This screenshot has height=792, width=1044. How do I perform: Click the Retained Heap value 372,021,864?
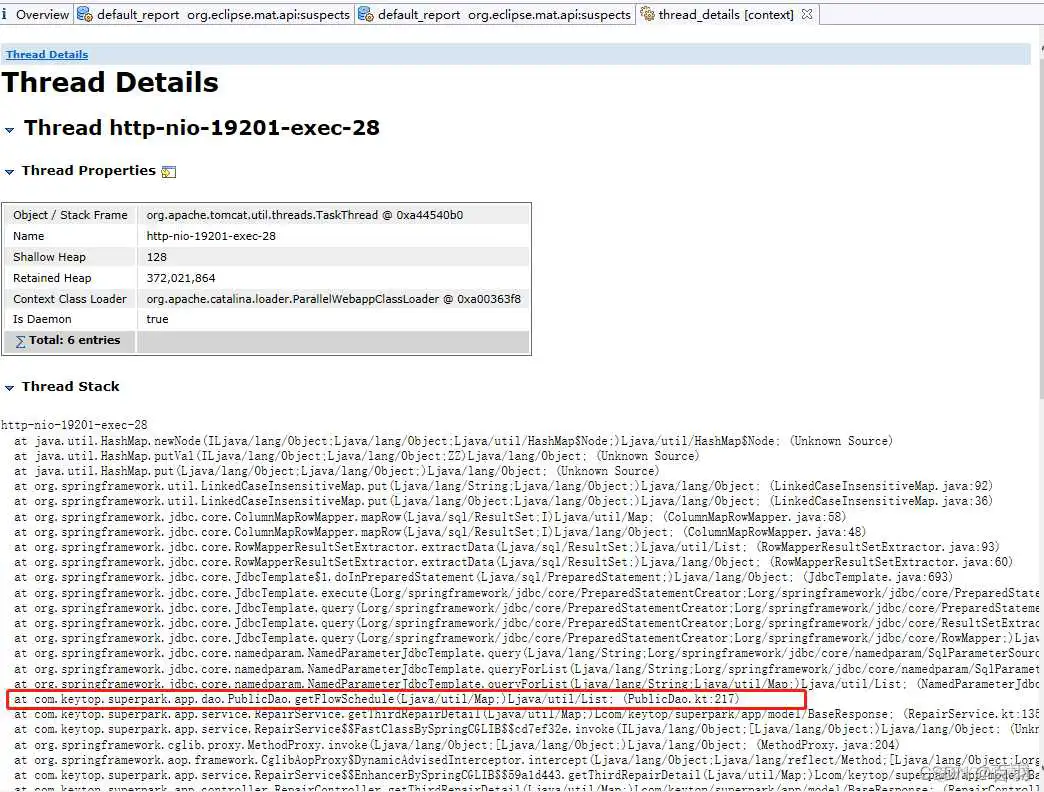point(181,278)
